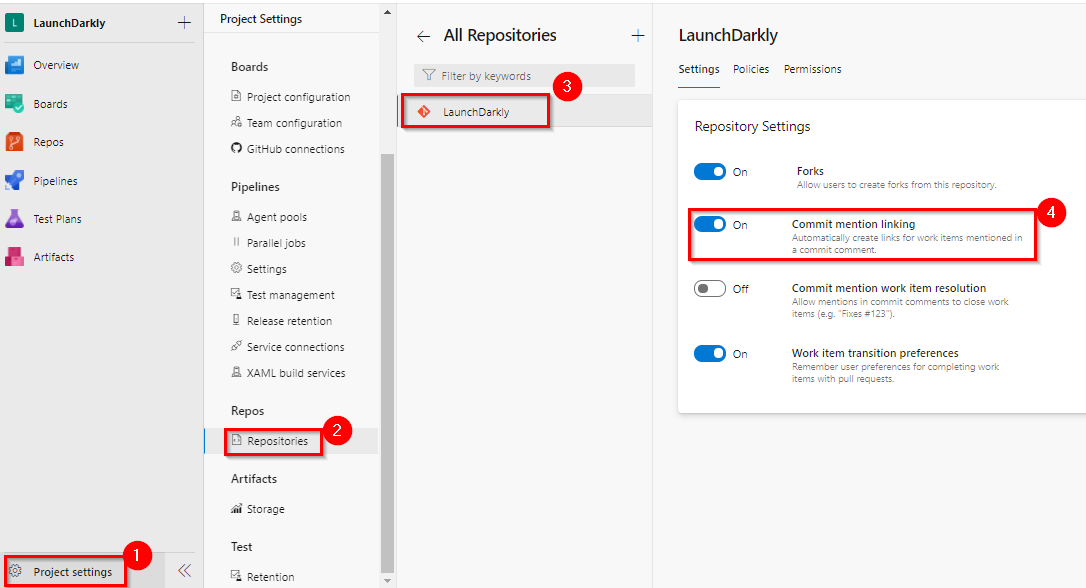Click the plus icon beside project name
The height and width of the screenshot is (588, 1086).
coord(184,23)
